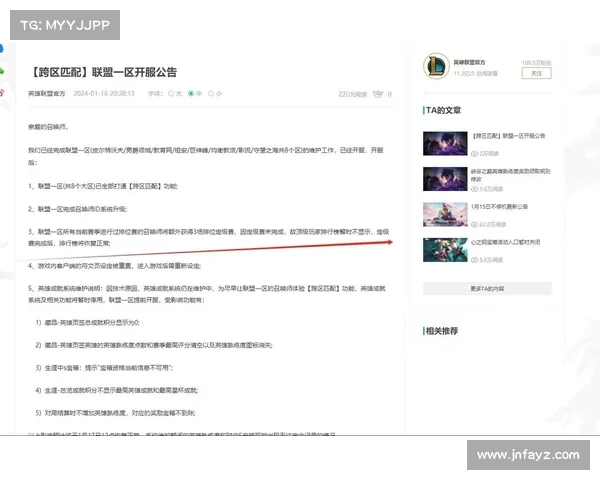
Task: Select the 中 font size radio button
Action: point(191,93)
